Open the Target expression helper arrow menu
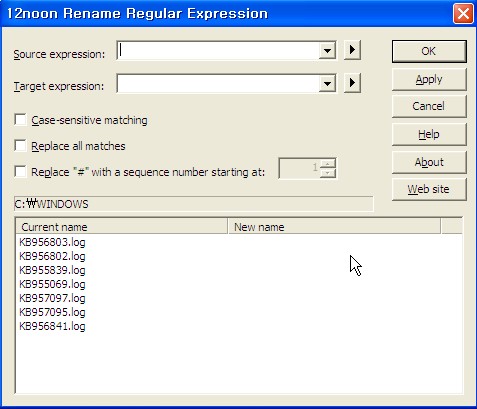This screenshot has width=477, height=409. click(x=352, y=82)
